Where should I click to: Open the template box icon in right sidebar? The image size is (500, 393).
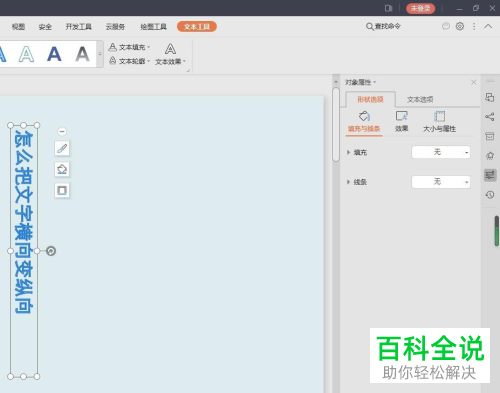[490, 136]
